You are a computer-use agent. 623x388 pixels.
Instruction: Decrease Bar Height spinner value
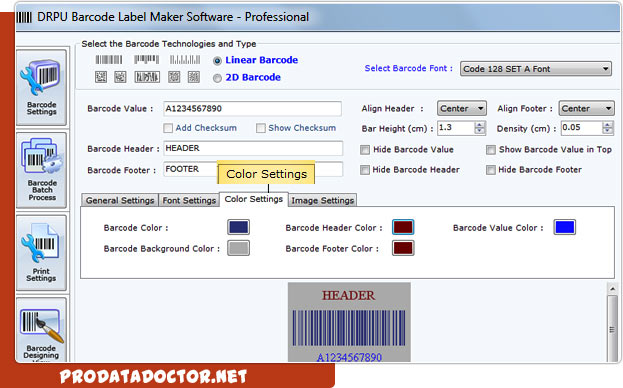(x=480, y=131)
